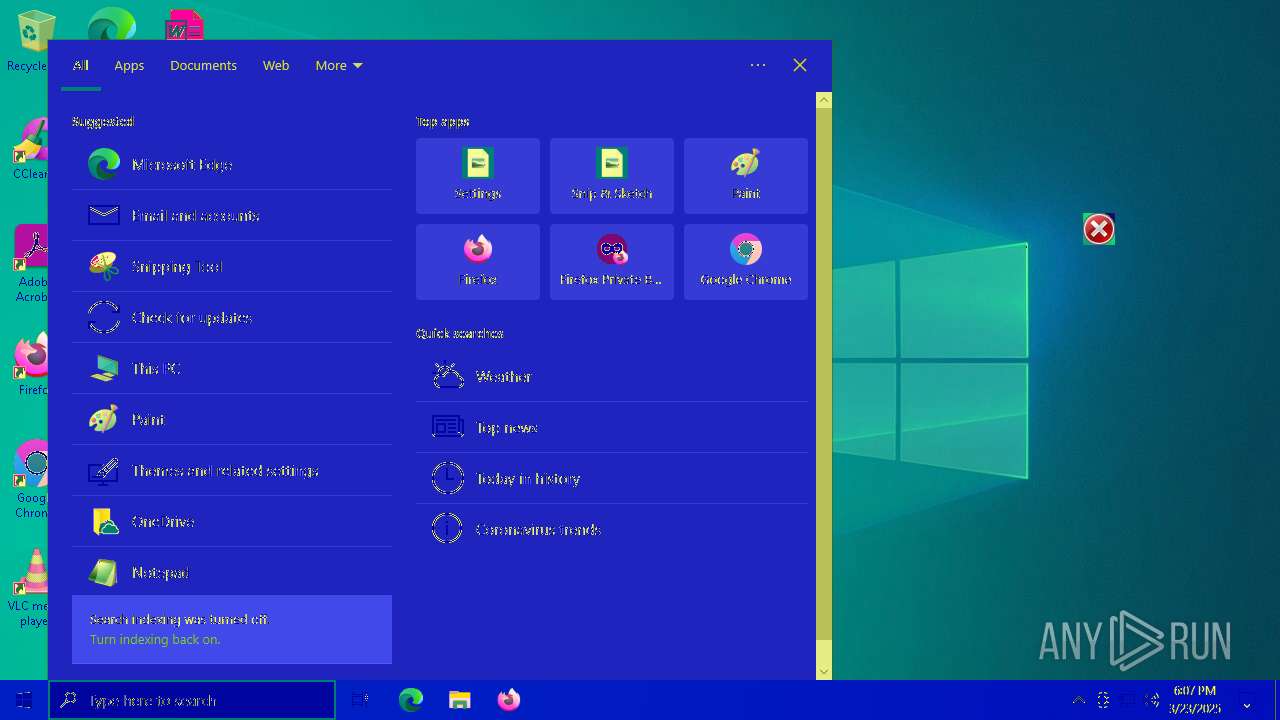Screen dimensions: 1280x720
Task: Open Snip & Sketch top app tile
Action: (x=612, y=176)
